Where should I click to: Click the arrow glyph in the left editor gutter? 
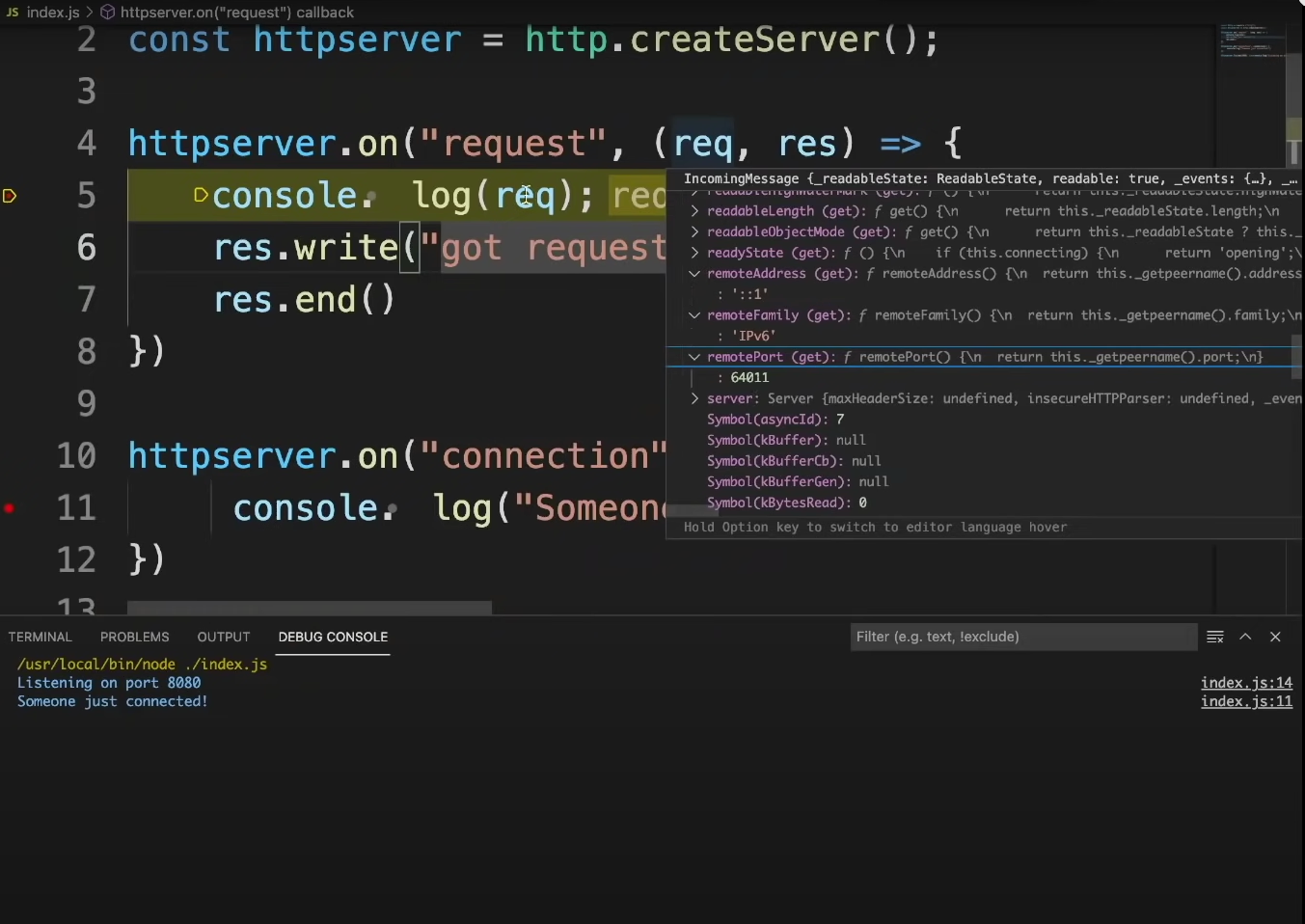pos(10,196)
